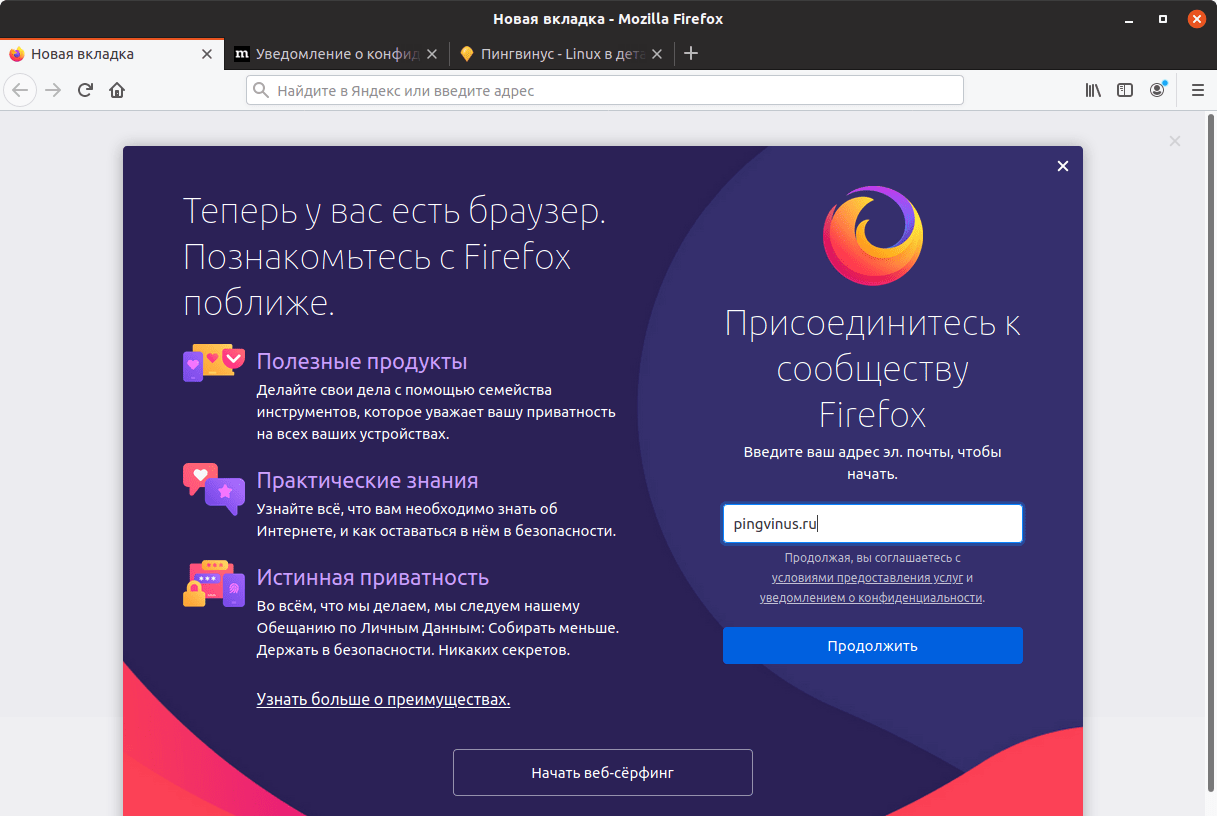Viewport: 1217px width, 816px height.
Task: Click 'Начать веб-сёрфинг' button
Action: [603, 772]
